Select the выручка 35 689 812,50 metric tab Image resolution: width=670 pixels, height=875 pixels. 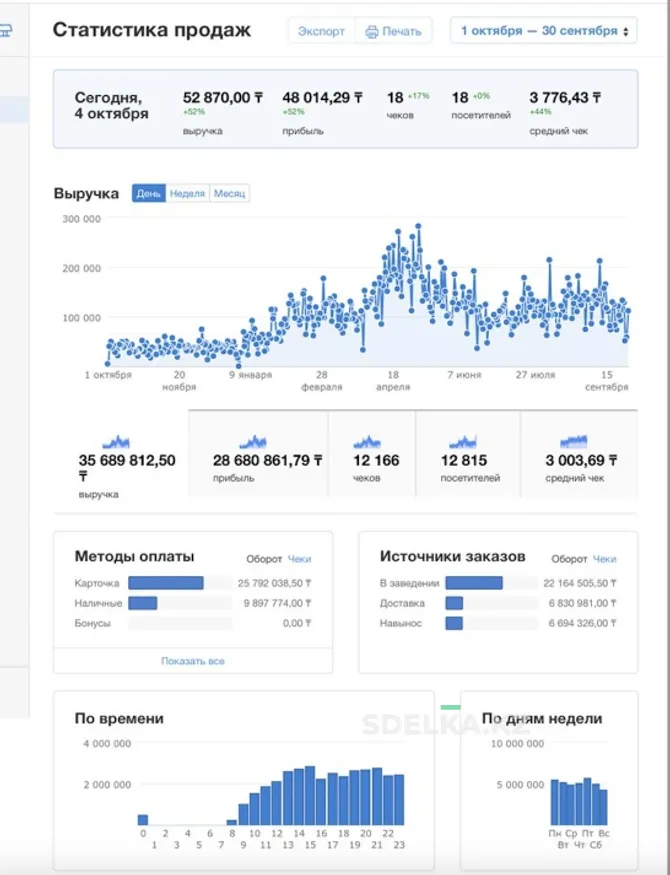pyautogui.click(x=121, y=461)
